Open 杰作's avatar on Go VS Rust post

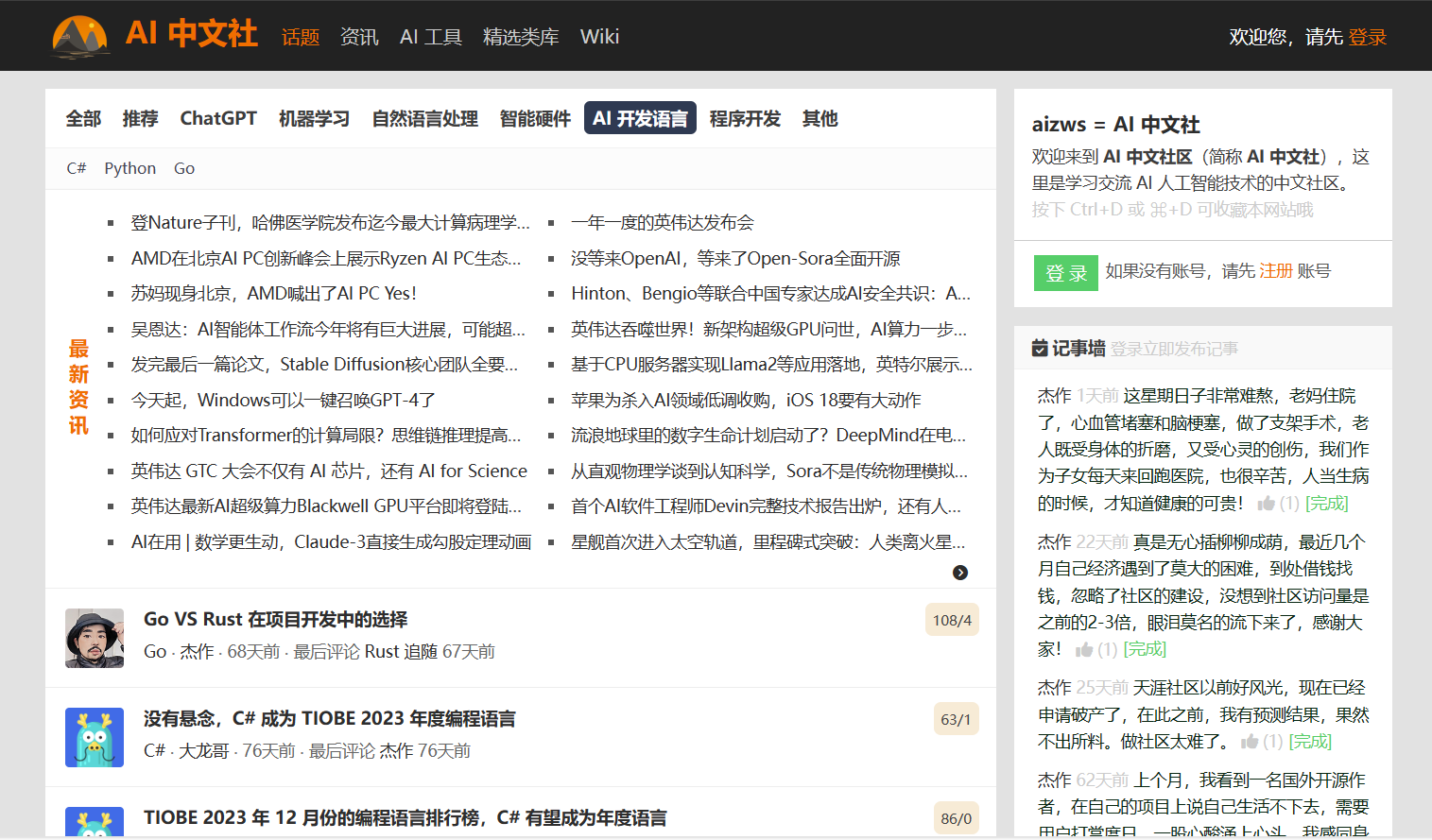[95, 638]
